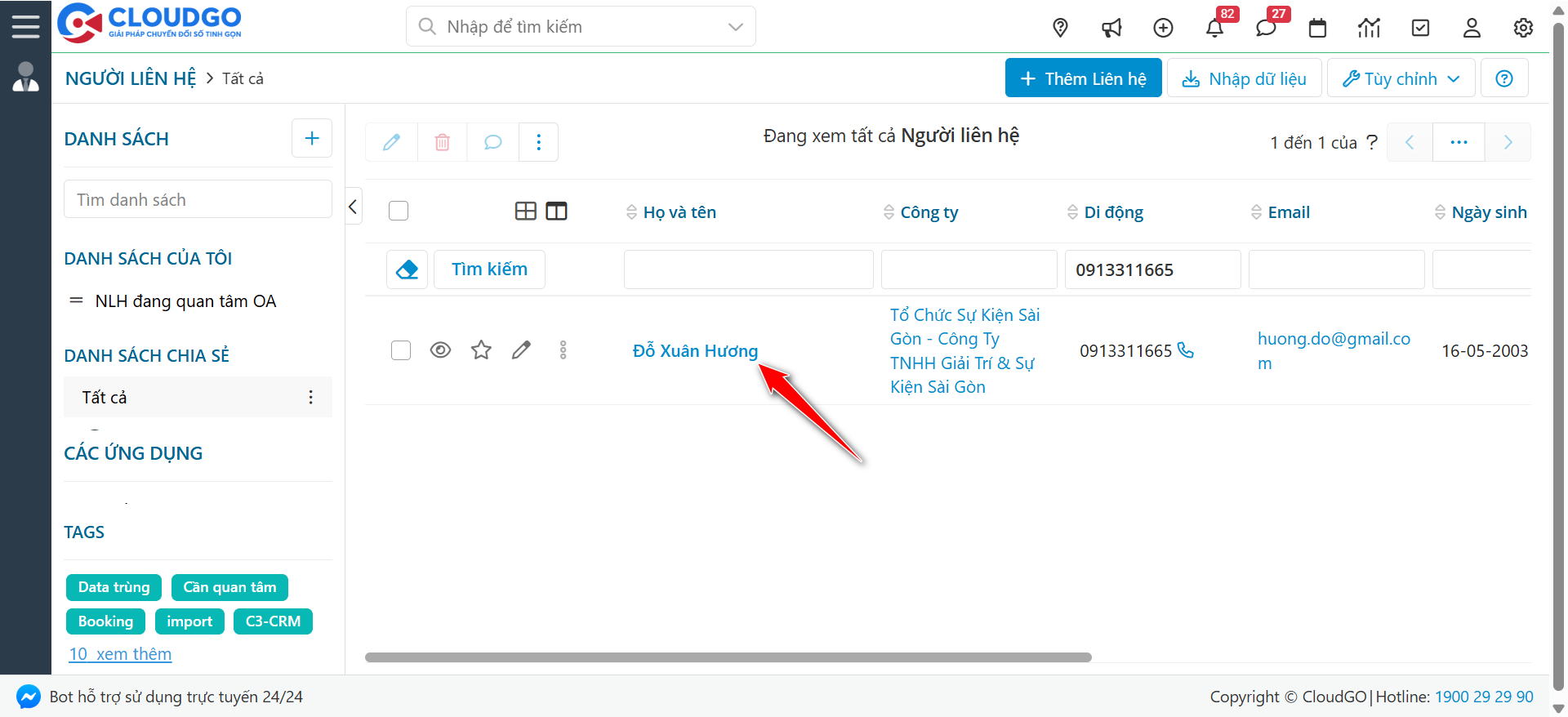Sort by Công ty column
1568x717 pixels.
[920, 212]
